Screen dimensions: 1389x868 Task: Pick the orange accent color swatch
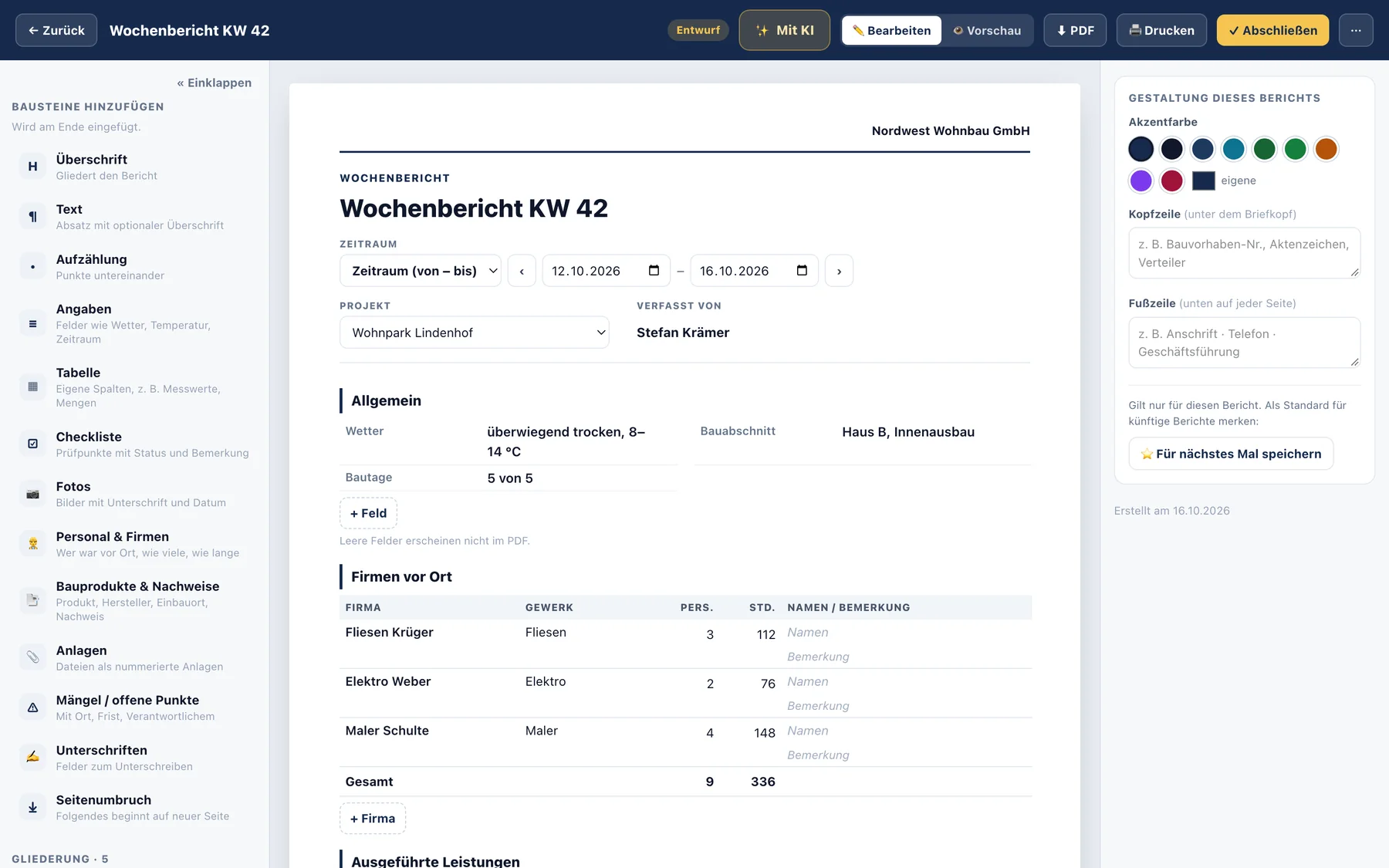pyautogui.click(x=1326, y=149)
